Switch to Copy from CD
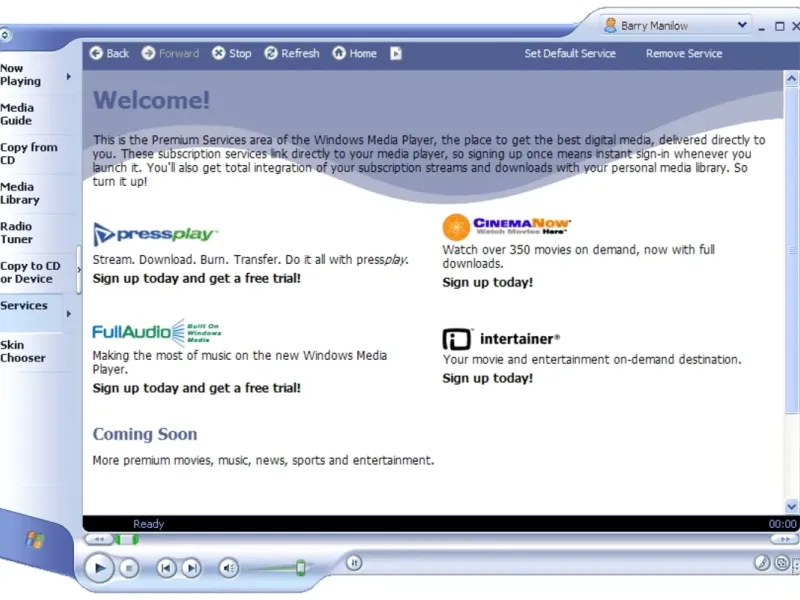The height and width of the screenshot is (600, 800). point(29,154)
